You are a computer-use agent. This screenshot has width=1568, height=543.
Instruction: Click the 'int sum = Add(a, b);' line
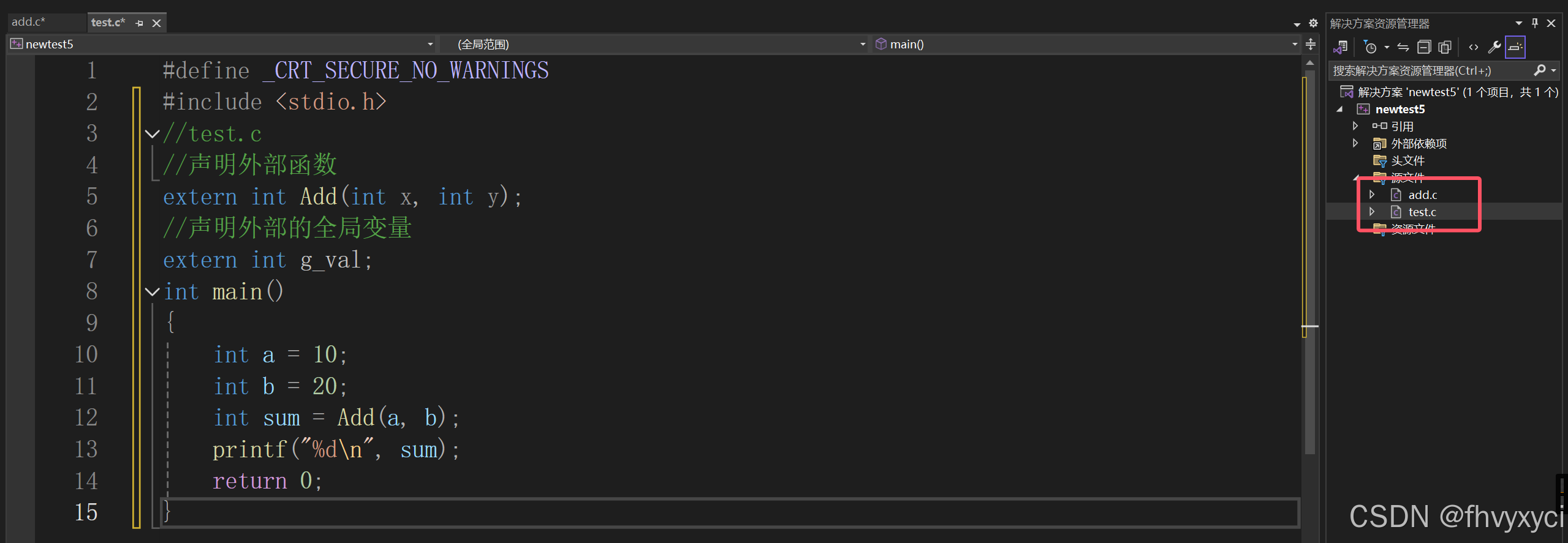click(336, 418)
